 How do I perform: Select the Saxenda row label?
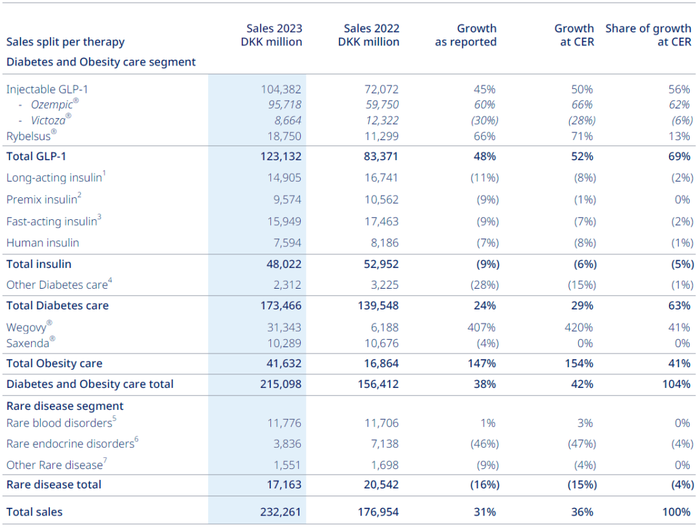(31, 343)
